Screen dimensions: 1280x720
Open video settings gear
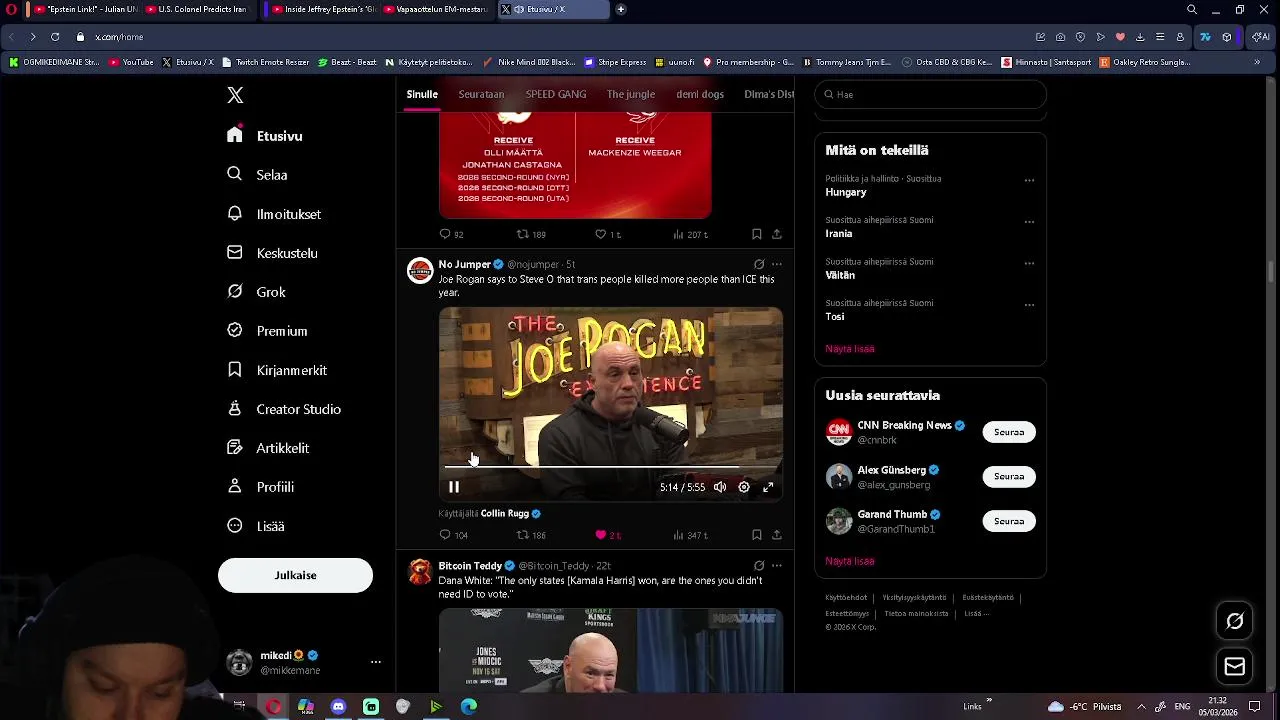point(744,487)
